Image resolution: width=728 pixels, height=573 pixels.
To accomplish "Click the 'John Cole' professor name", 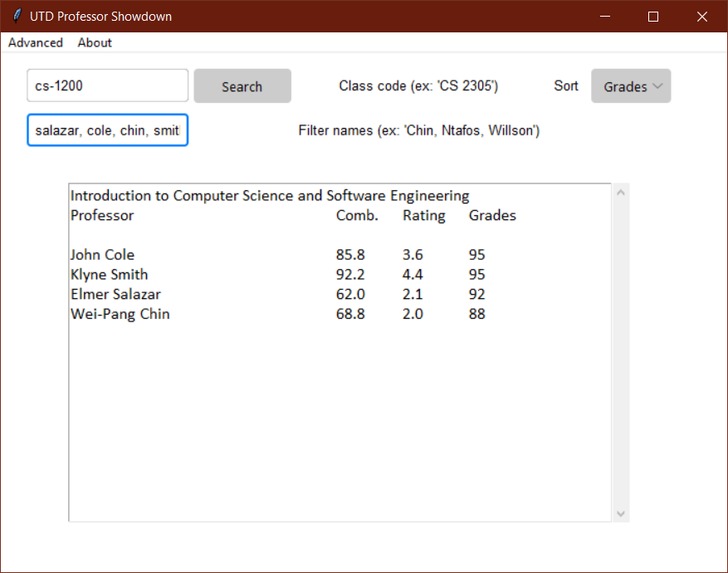I will (102, 254).
